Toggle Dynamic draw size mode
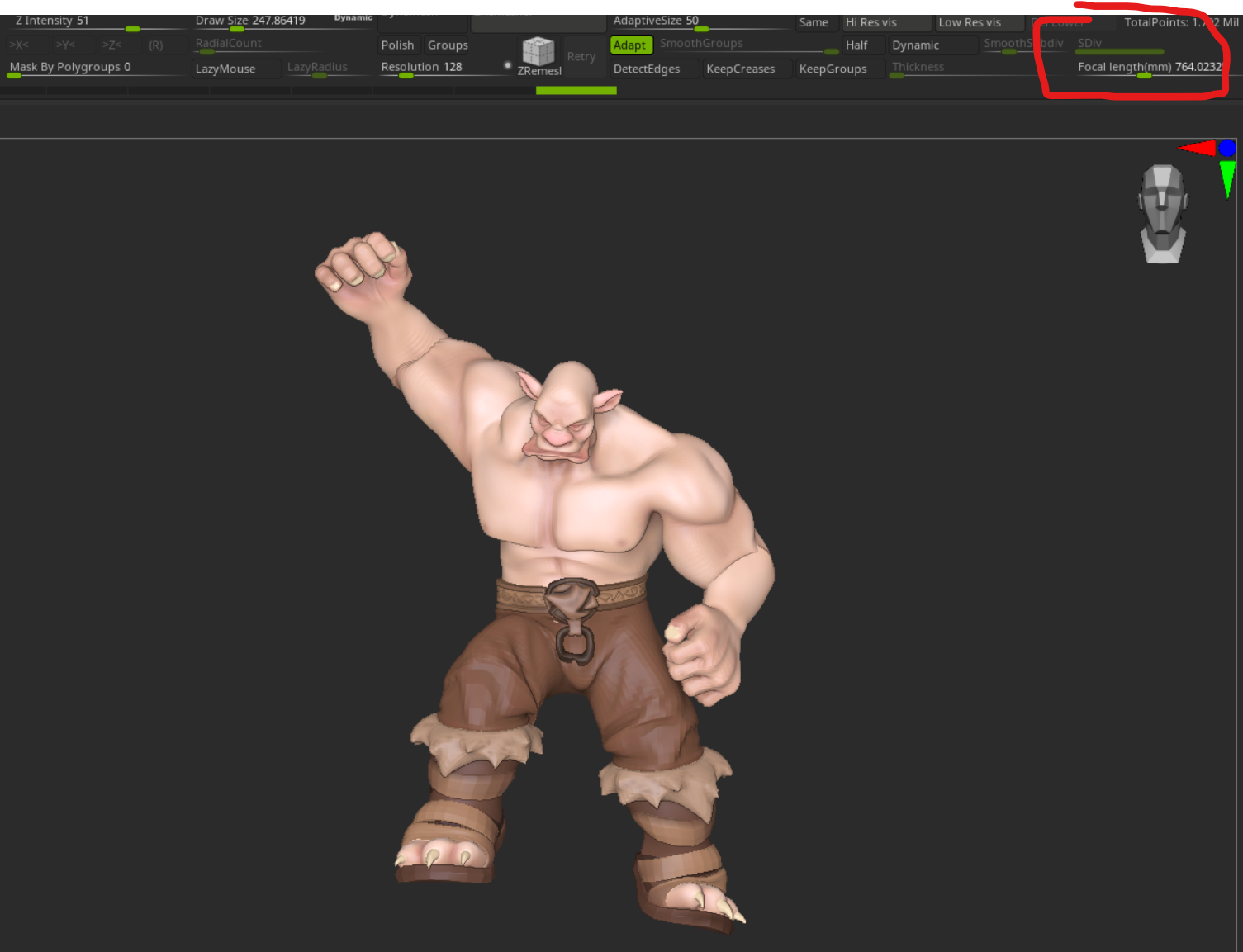The width and height of the screenshot is (1243, 952). tap(353, 18)
